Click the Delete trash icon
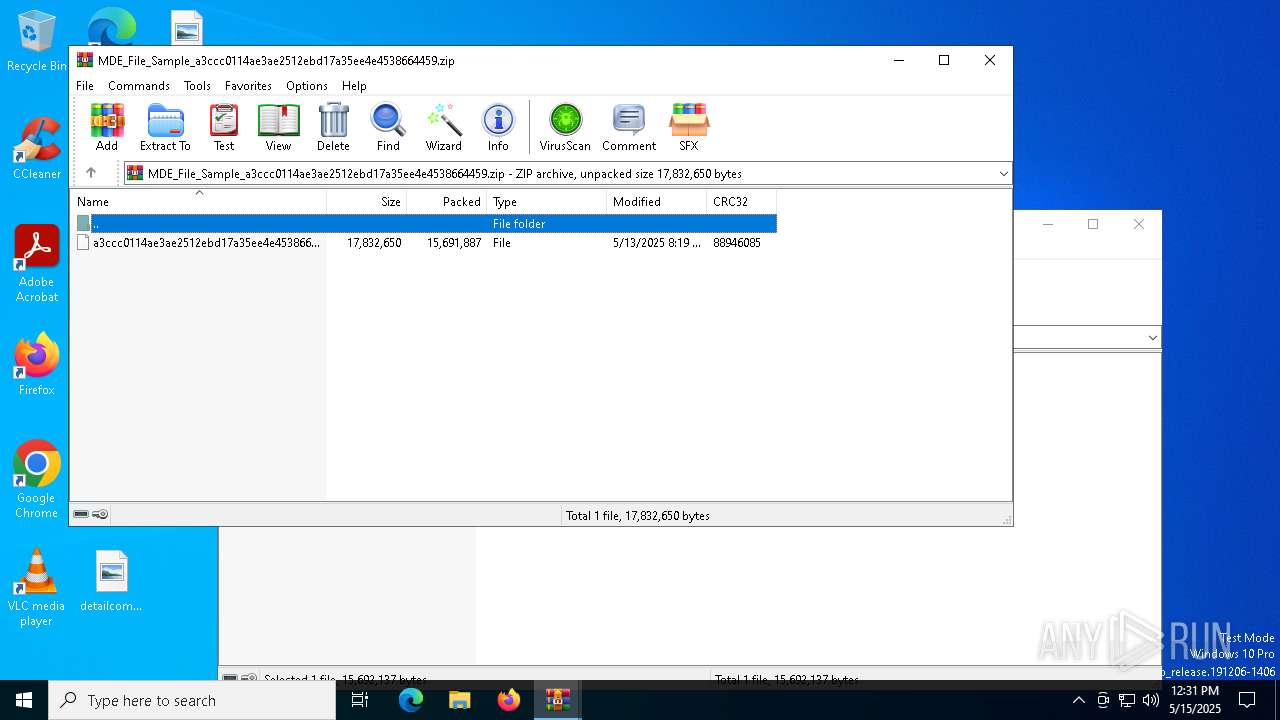 click(333, 127)
